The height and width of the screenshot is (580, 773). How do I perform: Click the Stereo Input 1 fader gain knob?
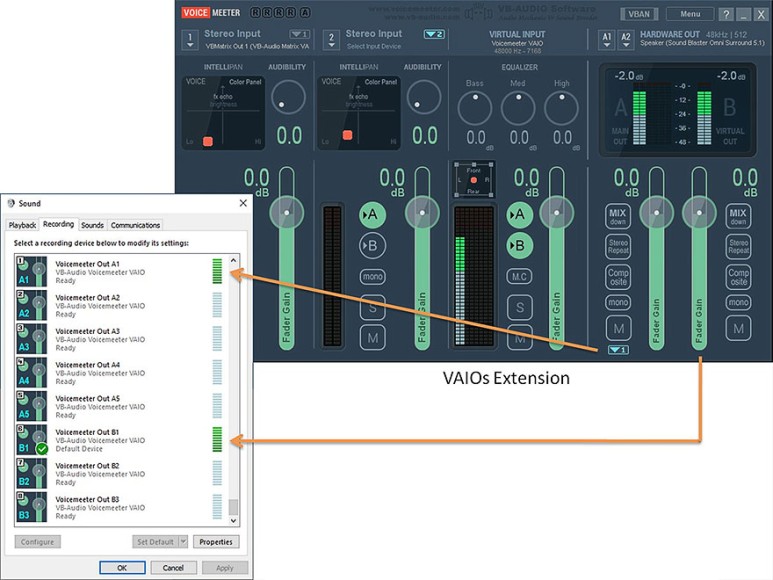(287, 213)
